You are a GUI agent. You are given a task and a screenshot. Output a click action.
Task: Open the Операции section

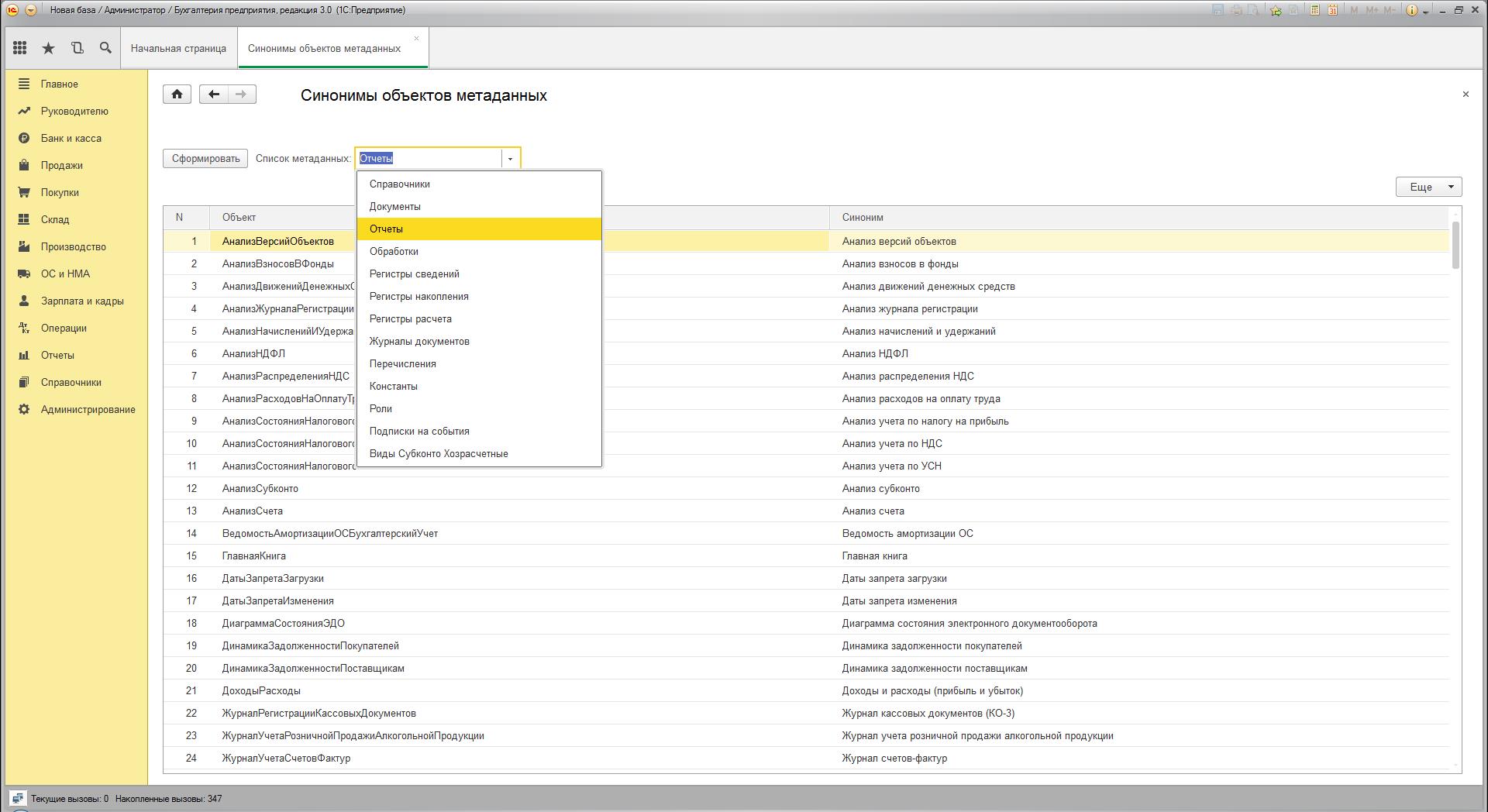77,328
